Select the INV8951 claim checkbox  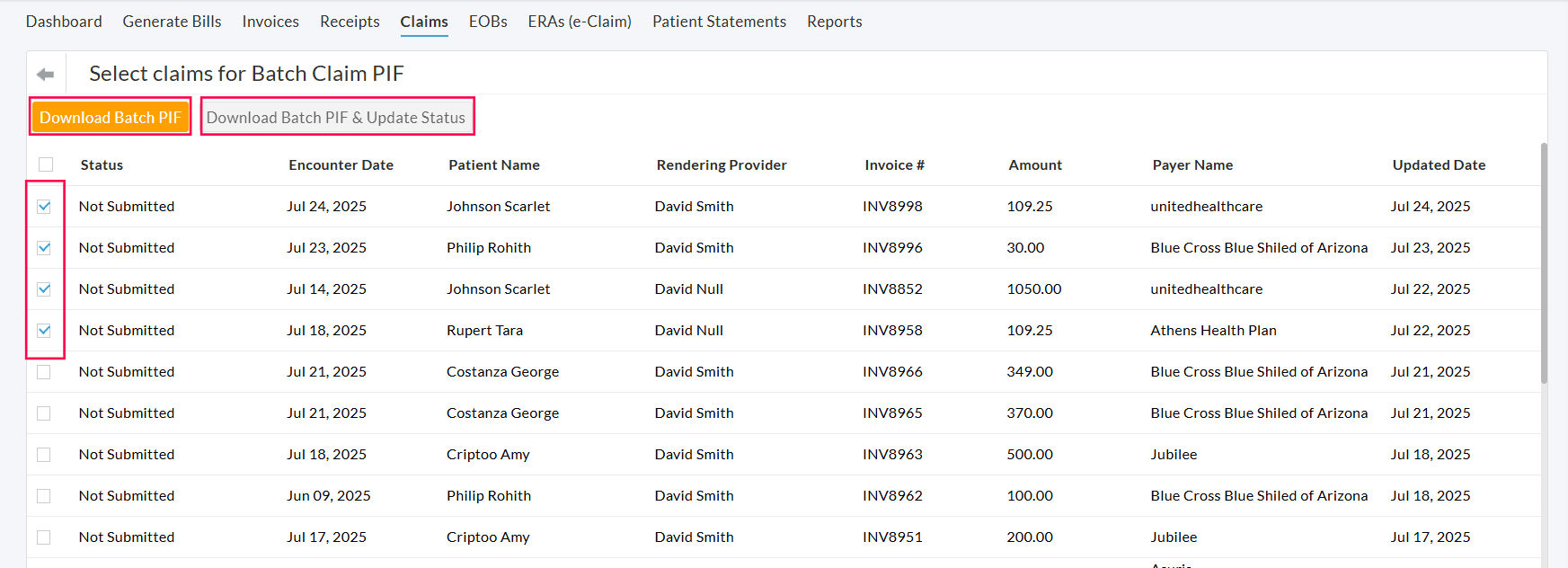(x=44, y=537)
